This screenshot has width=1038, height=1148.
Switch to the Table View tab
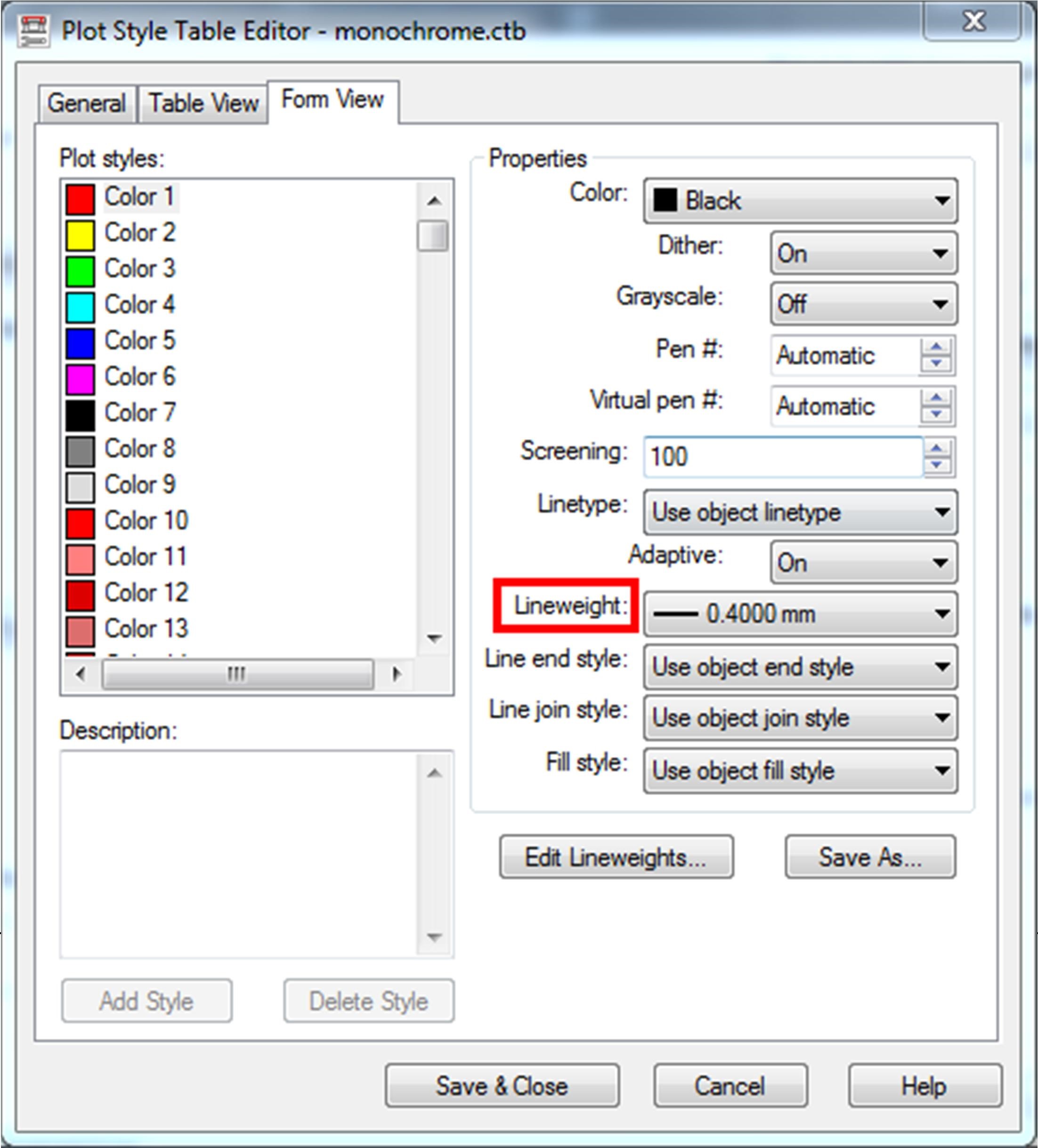[203, 104]
